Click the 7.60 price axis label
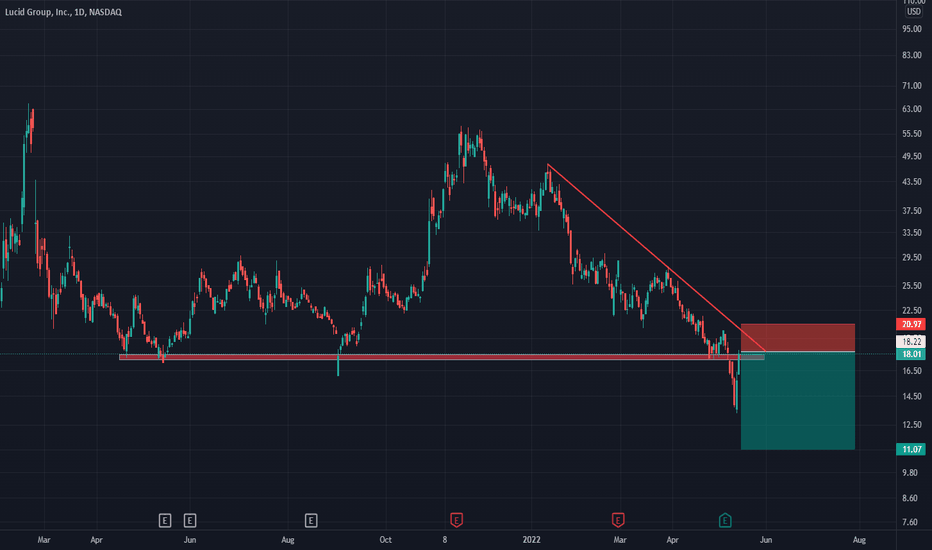 tap(910, 523)
